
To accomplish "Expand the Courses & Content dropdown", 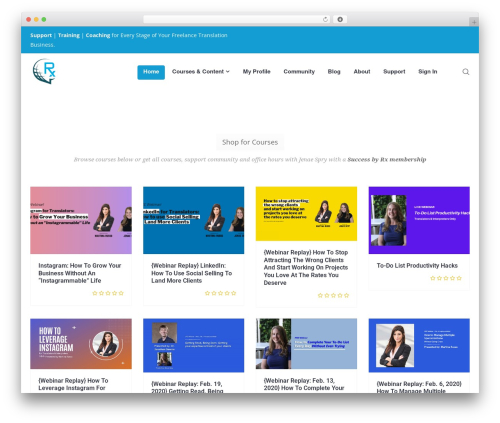I will (x=201, y=72).
